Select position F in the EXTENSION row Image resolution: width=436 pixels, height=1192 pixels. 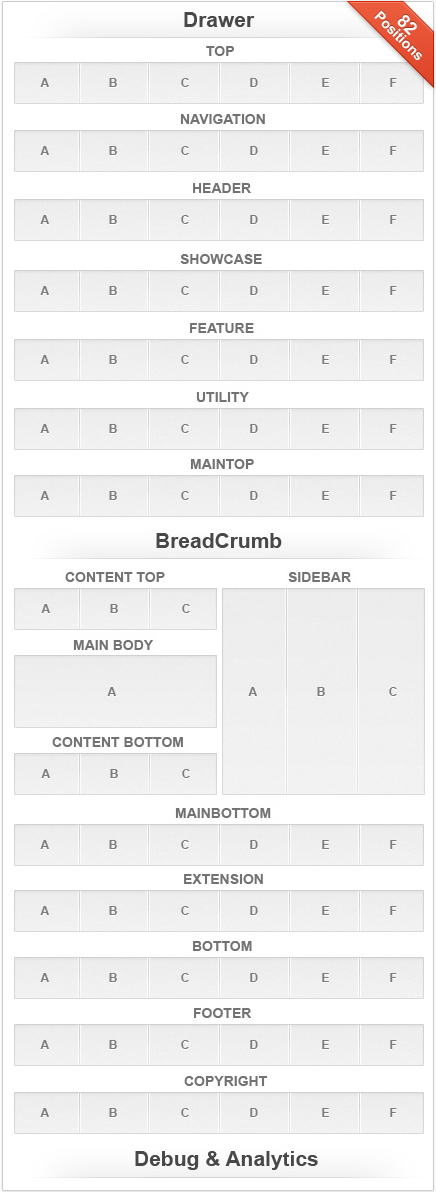[x=392, y=911]
